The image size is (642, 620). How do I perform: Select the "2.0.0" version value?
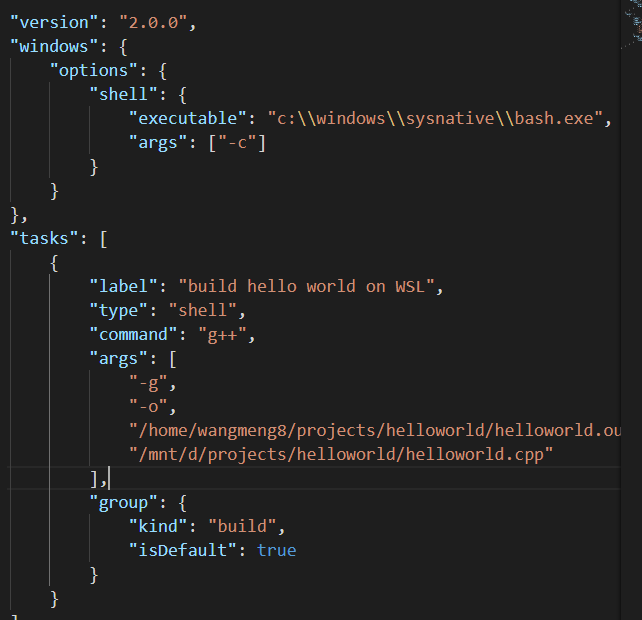tap(154, 23)
